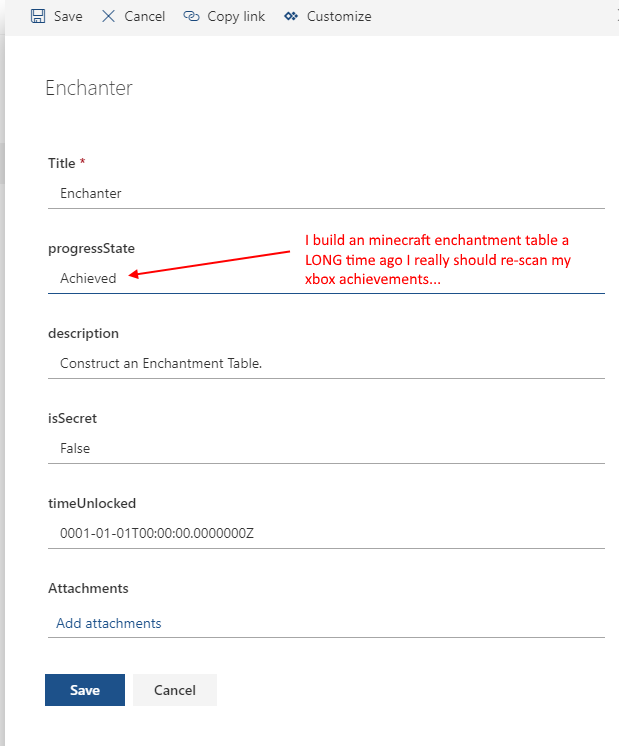
Task: Edit the description field about Enchantment Table
Action: [325, 363]
